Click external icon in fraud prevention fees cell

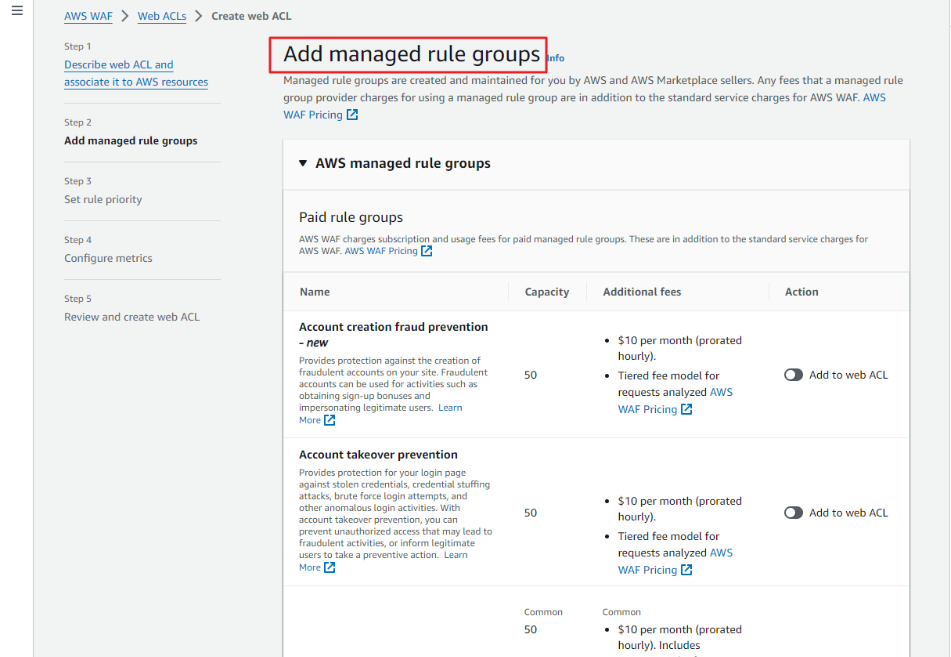tap(687, 409)
